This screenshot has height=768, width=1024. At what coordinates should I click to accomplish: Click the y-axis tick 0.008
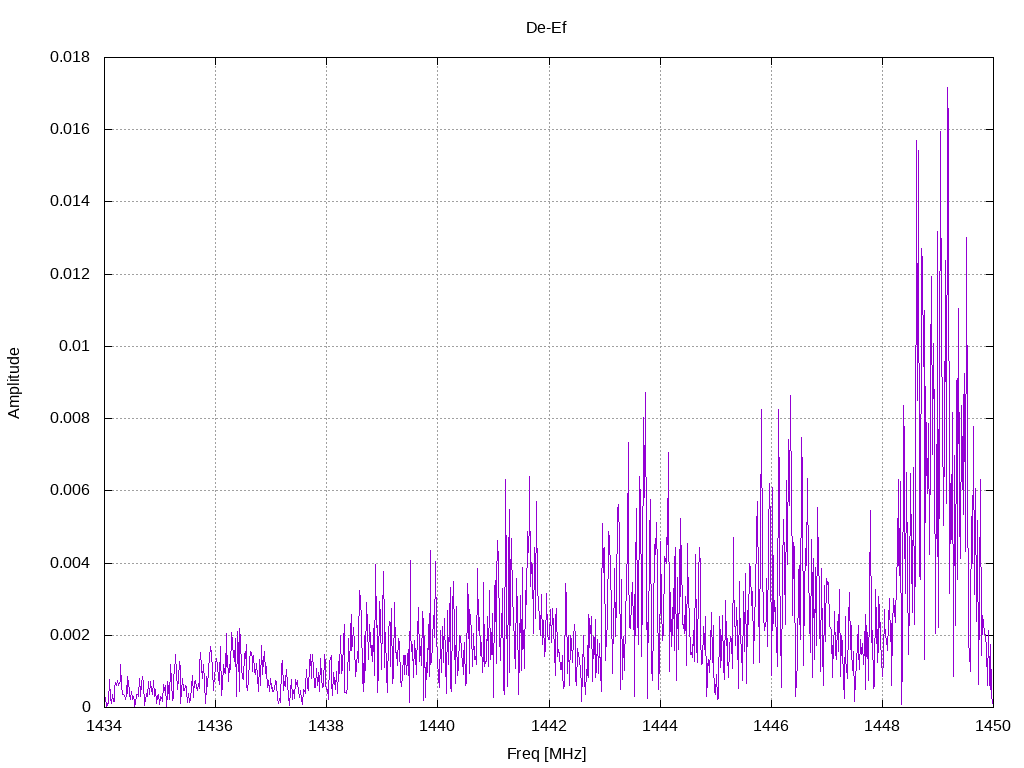[x=70, y=418]
